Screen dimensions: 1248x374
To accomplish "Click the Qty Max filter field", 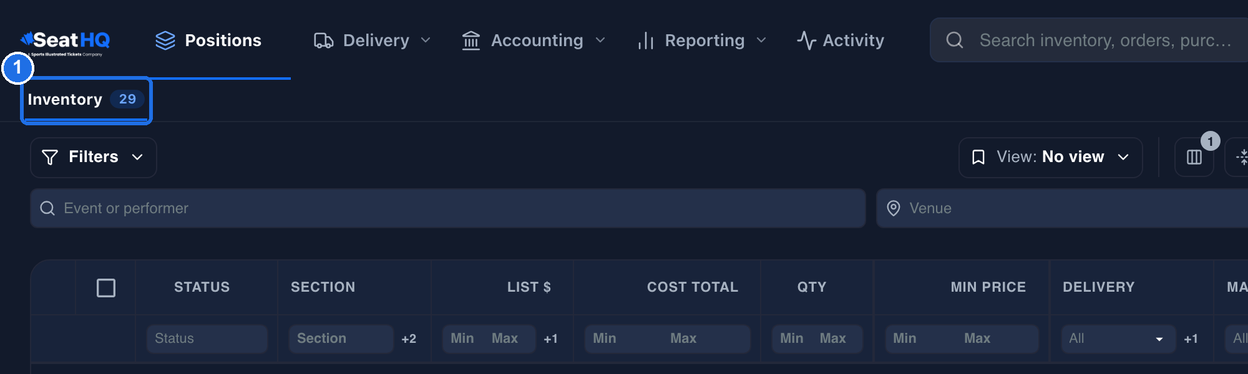I will coord(838,339).
